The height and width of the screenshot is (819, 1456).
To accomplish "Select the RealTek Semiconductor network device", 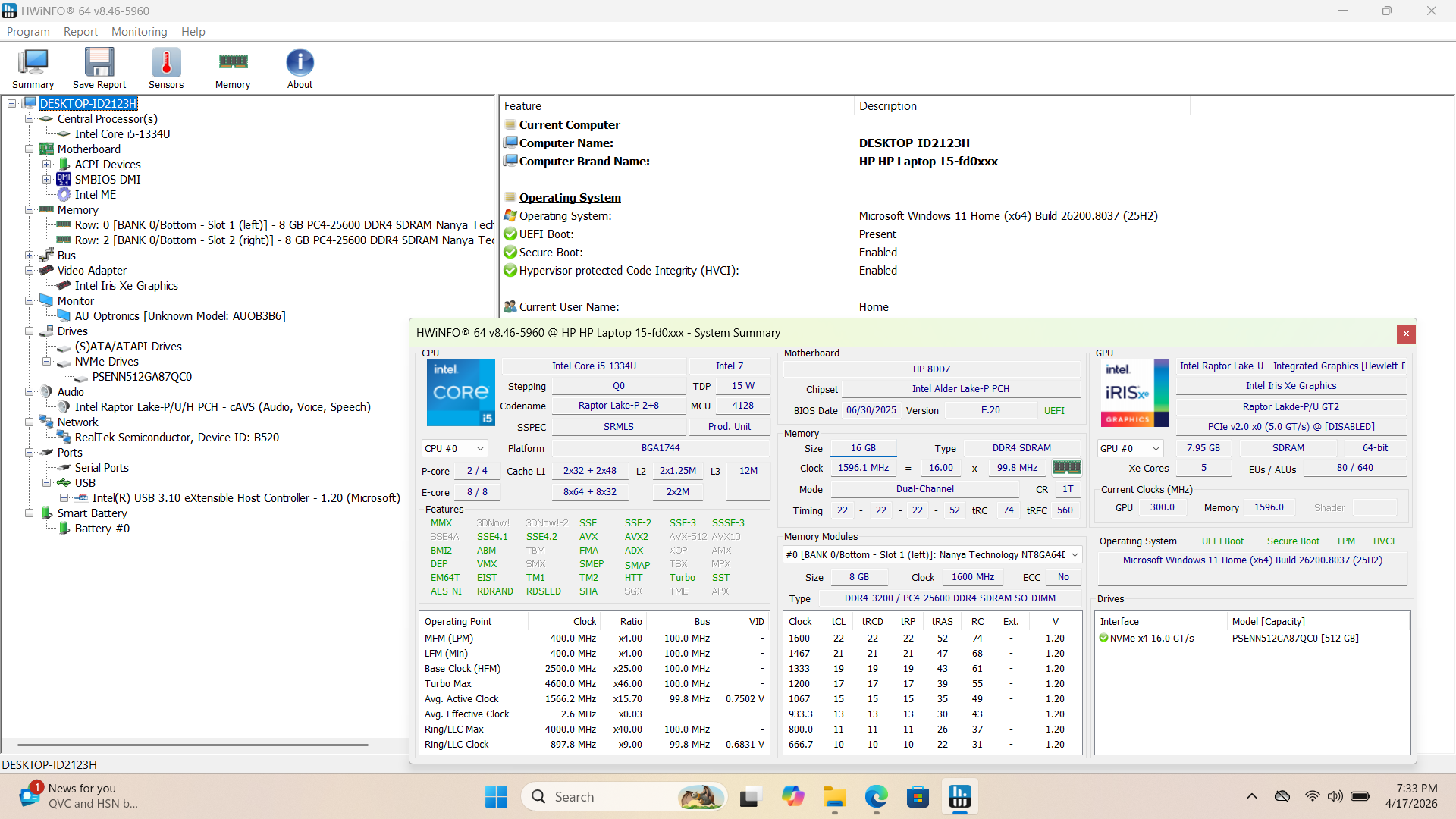I will (177, 438).
